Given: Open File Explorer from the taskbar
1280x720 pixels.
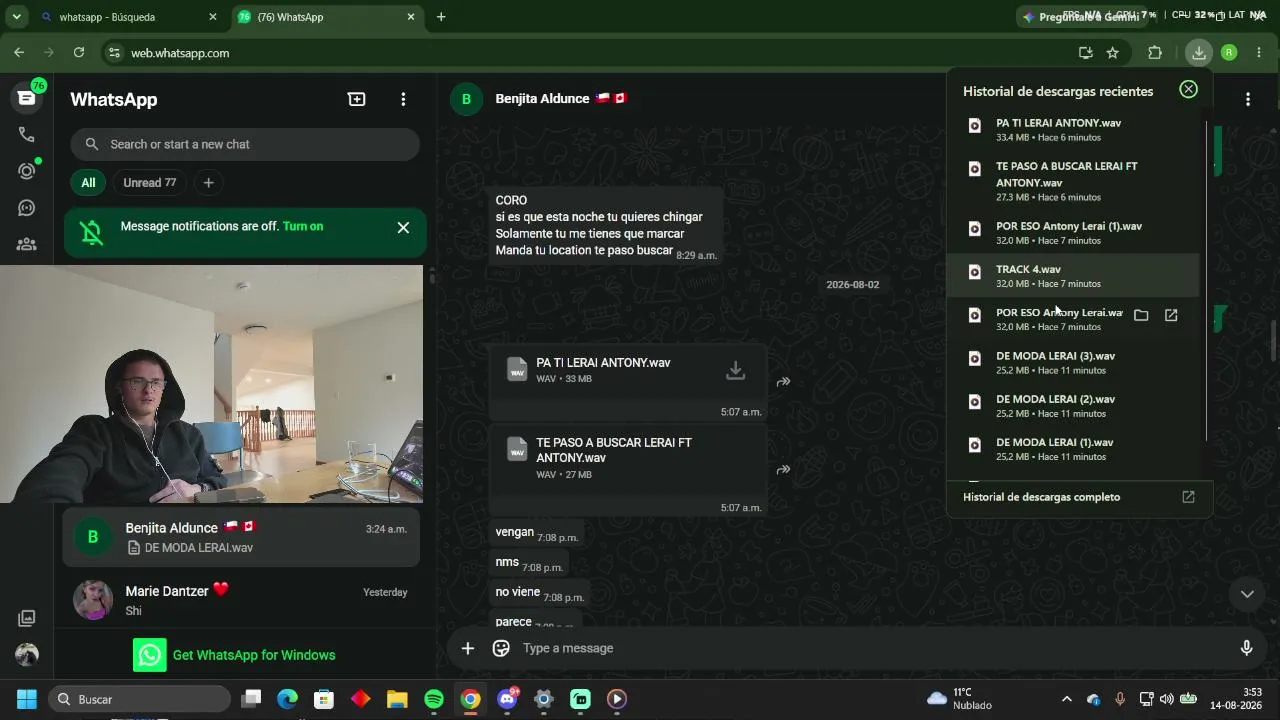Looking at the screenshot, I should 397,699.
